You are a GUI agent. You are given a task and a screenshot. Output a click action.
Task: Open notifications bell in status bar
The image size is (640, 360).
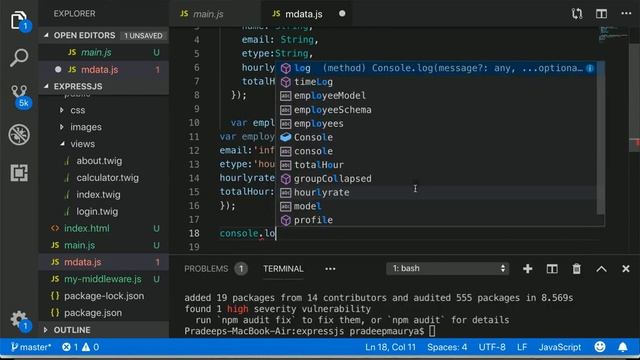[x=622, y=347]
